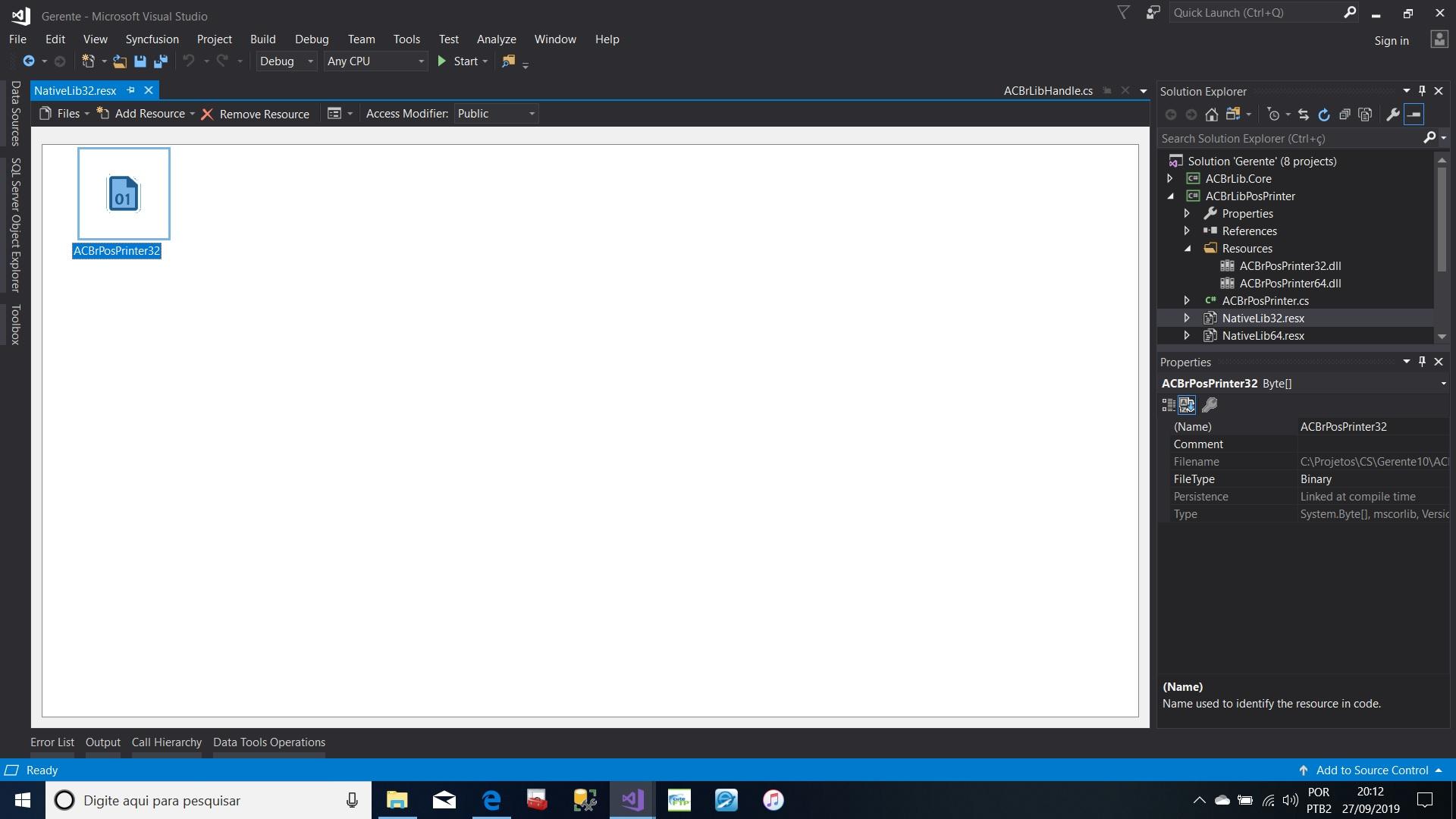Pin the NativeLib32.resx tab
The height and width of the screenshot is (819, 1456).
point(130,90)
